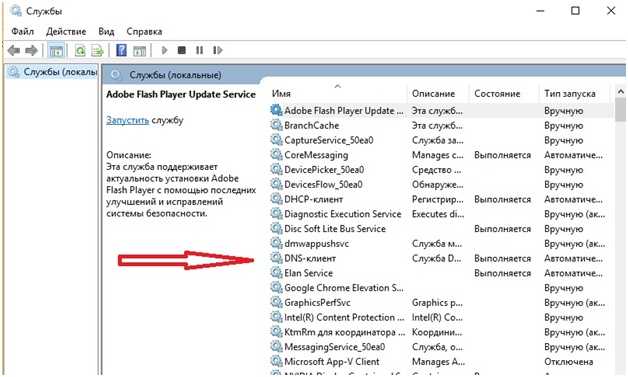Select the CoreMessaging service name
This screenshot has width=628, height=377.
coord(316,155)
